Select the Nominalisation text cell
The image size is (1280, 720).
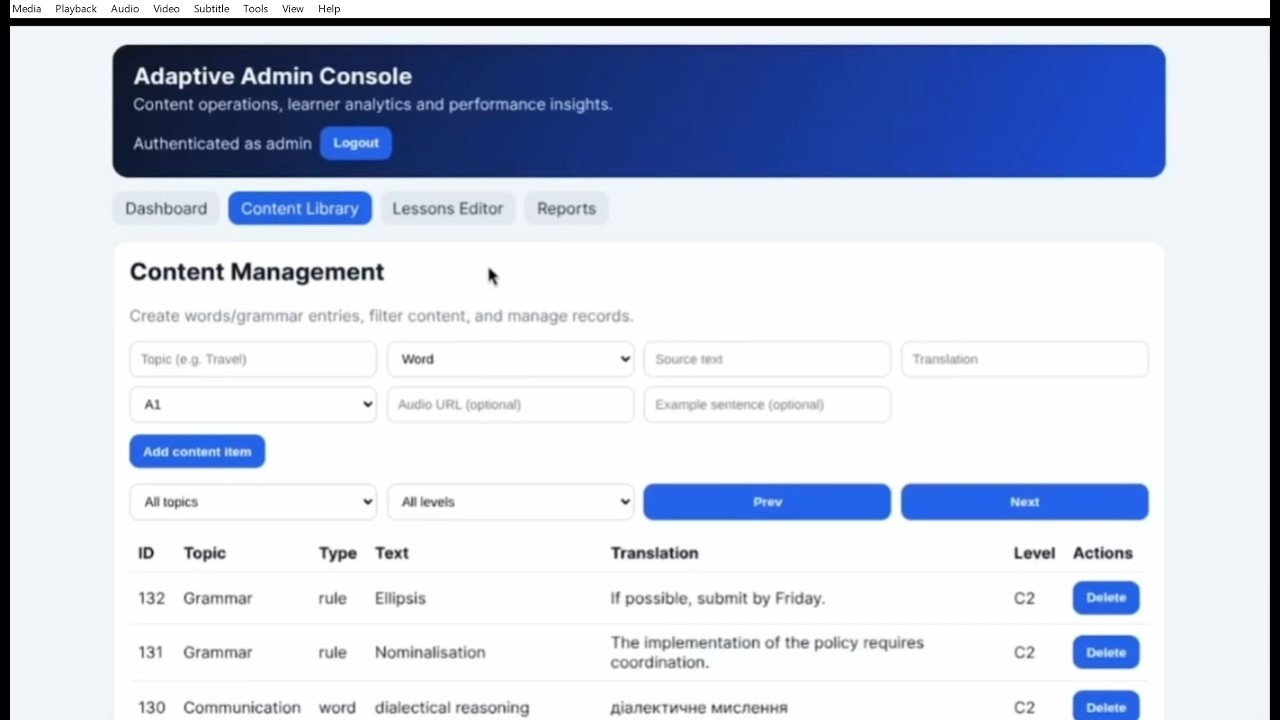point(430,652)
